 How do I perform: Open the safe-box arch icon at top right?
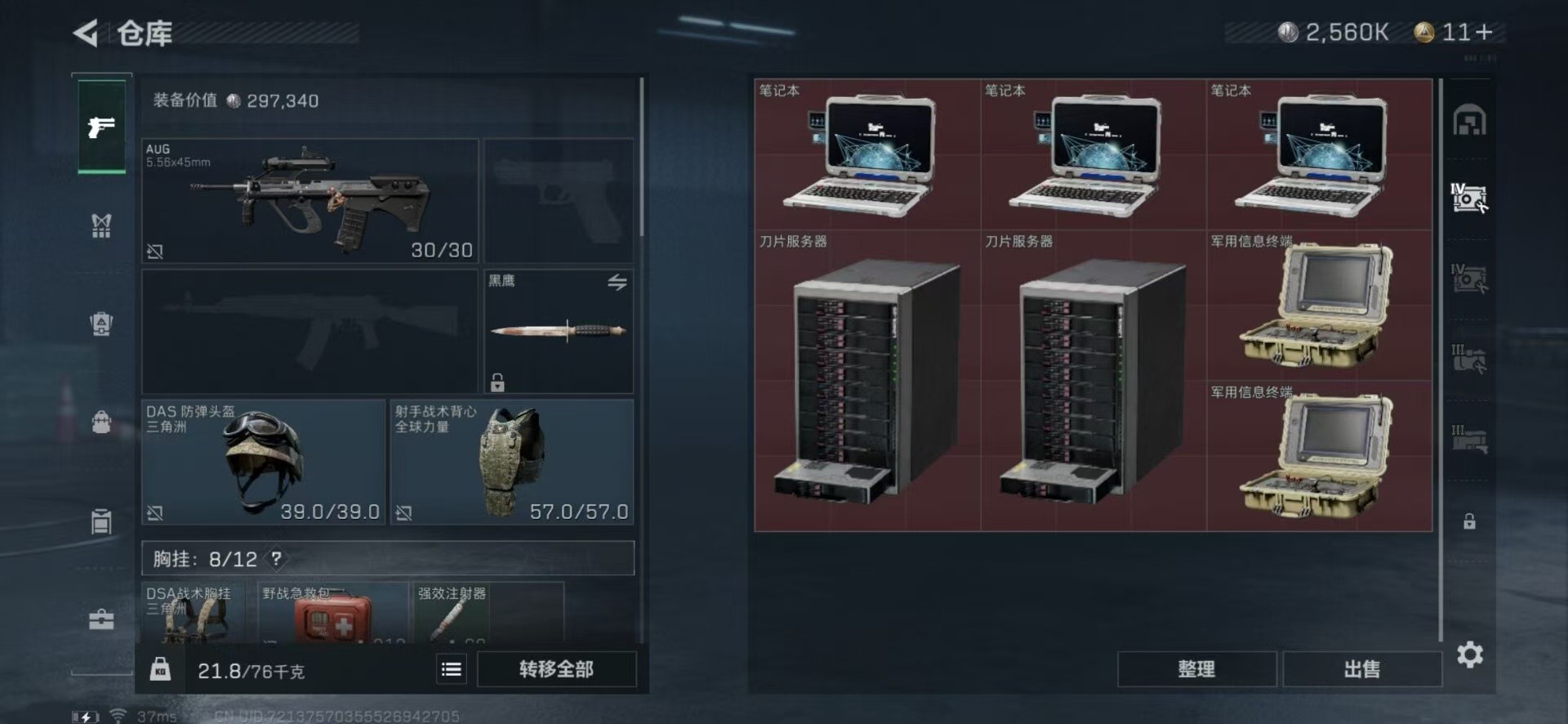[1469, 120]
